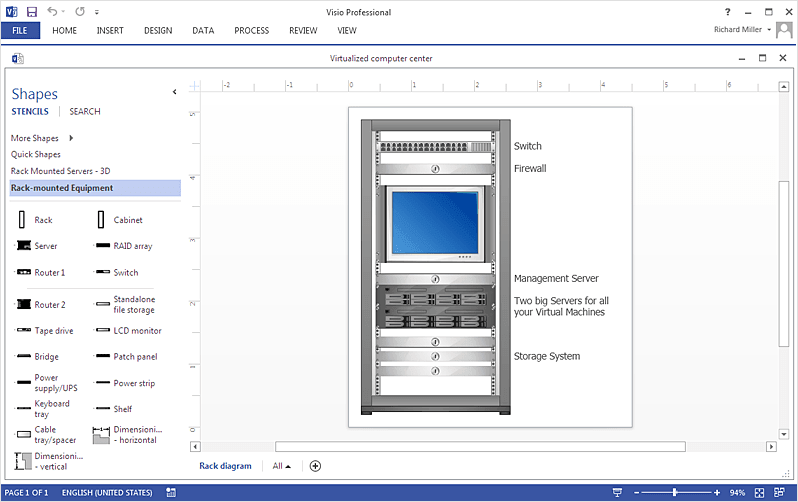Open the All pages dropdown
Image resolution: width=798 pixels, height=502 pixels.
[281, 466]
